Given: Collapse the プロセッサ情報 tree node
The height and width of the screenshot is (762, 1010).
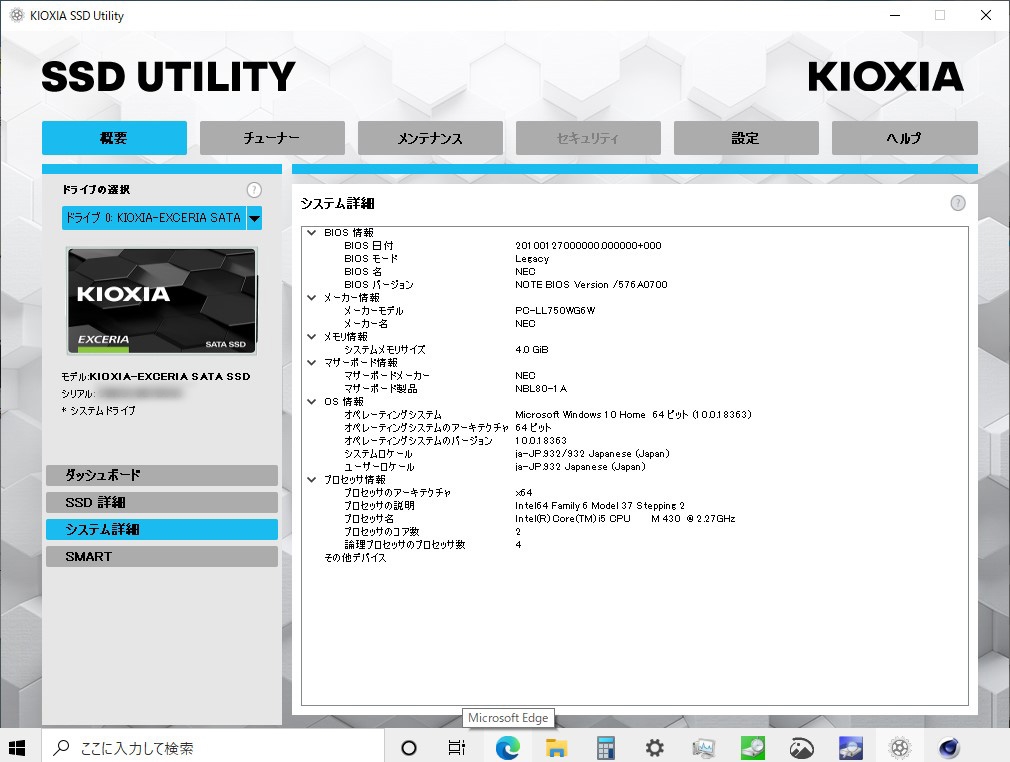Looking at the screenshot, I should [x=312, y=480].
